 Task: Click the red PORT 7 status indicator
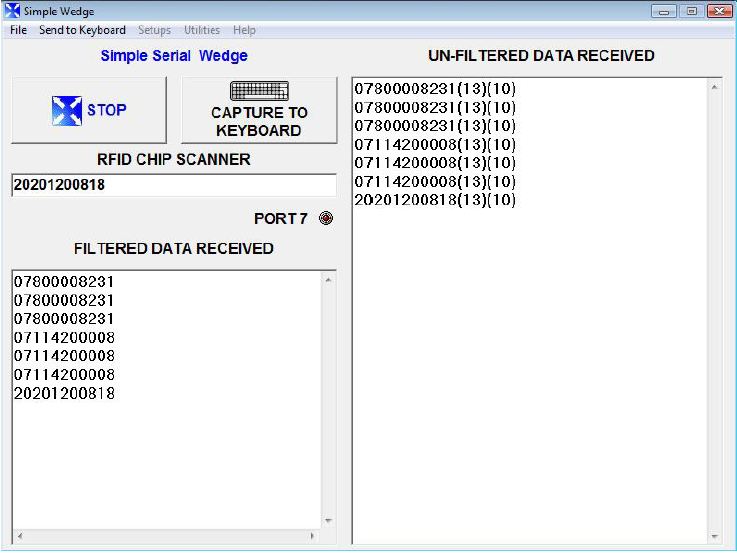326,218
